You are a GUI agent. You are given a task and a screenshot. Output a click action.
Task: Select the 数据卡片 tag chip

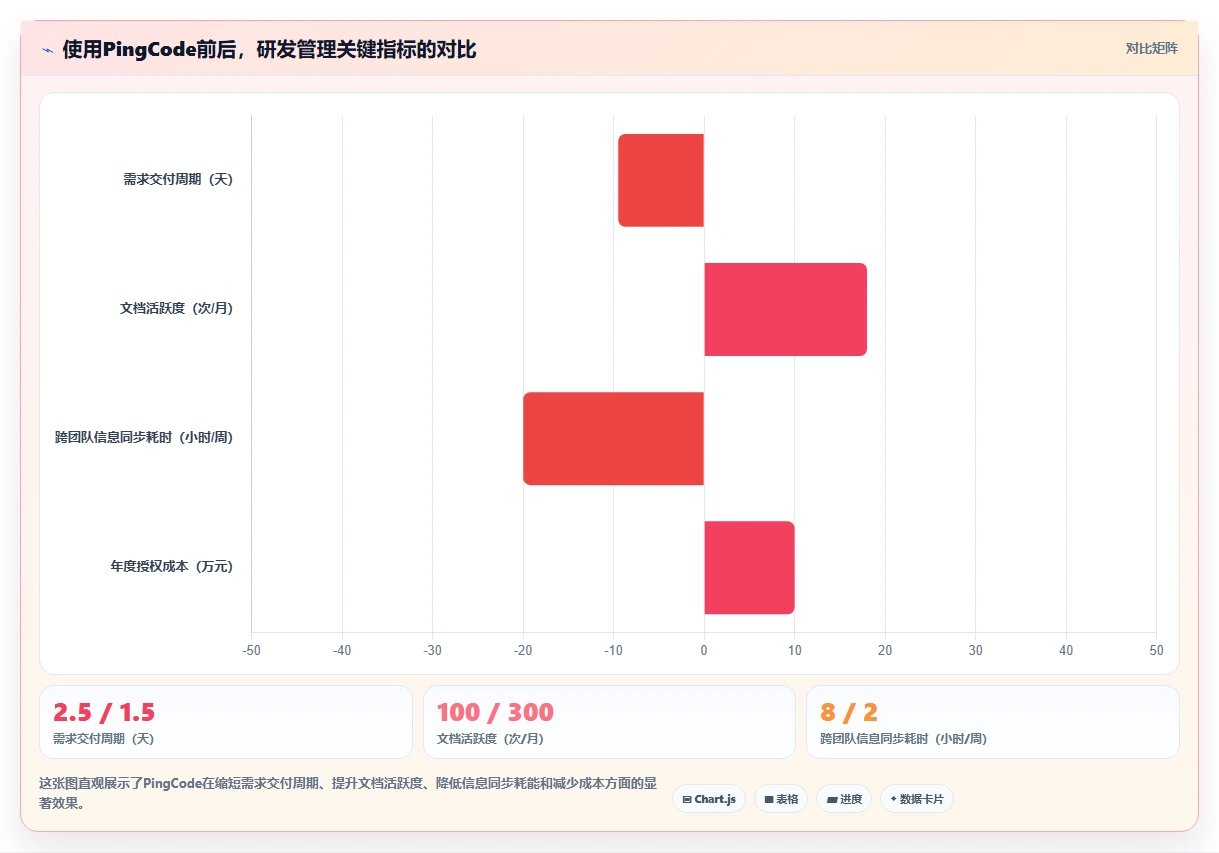pyautogui.click(x=917, y=799)
